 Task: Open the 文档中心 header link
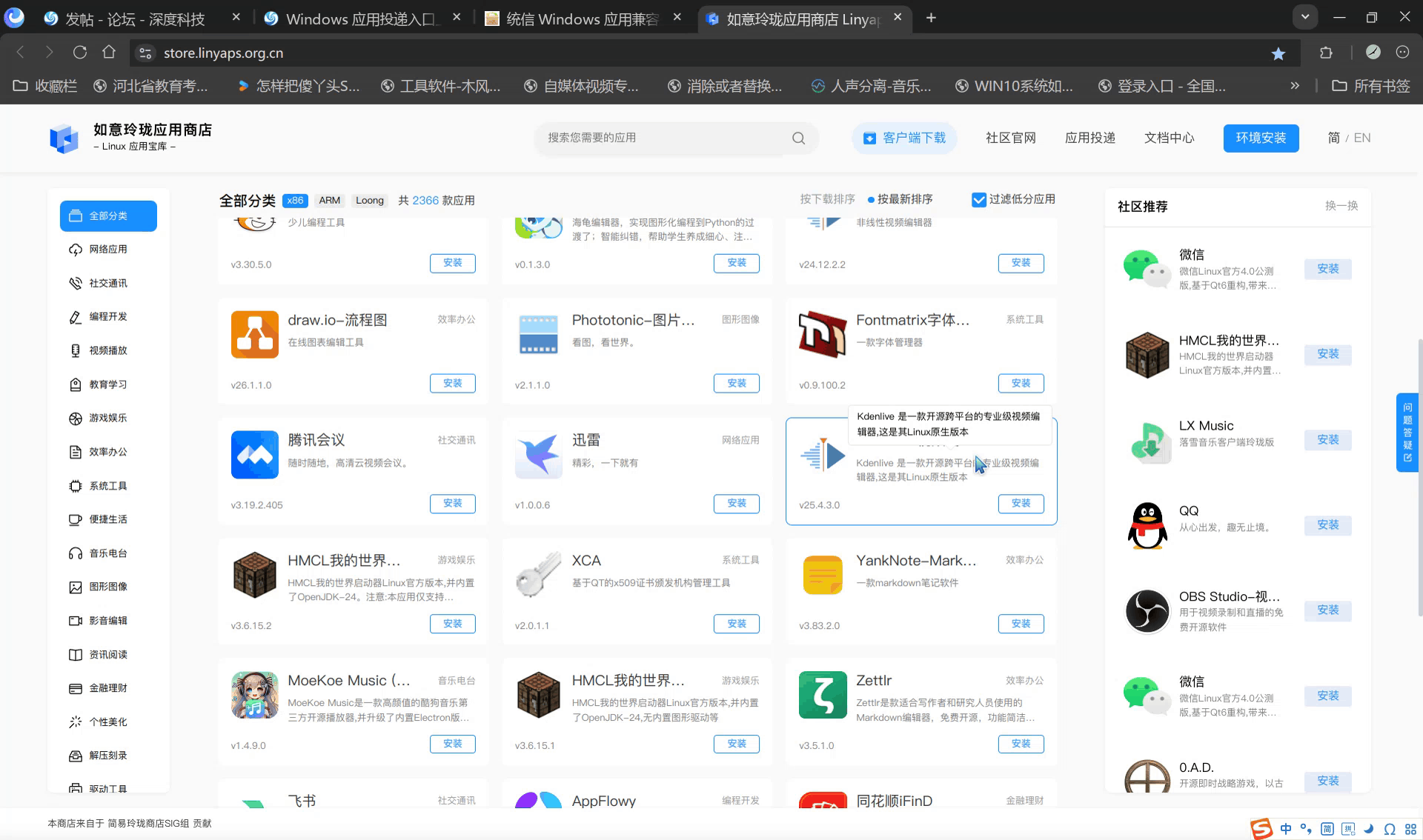(1169, 138)
